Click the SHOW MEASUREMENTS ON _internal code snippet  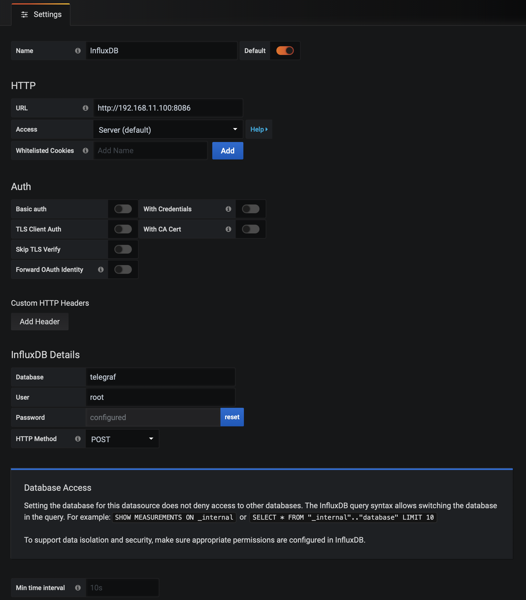(174, 517)
